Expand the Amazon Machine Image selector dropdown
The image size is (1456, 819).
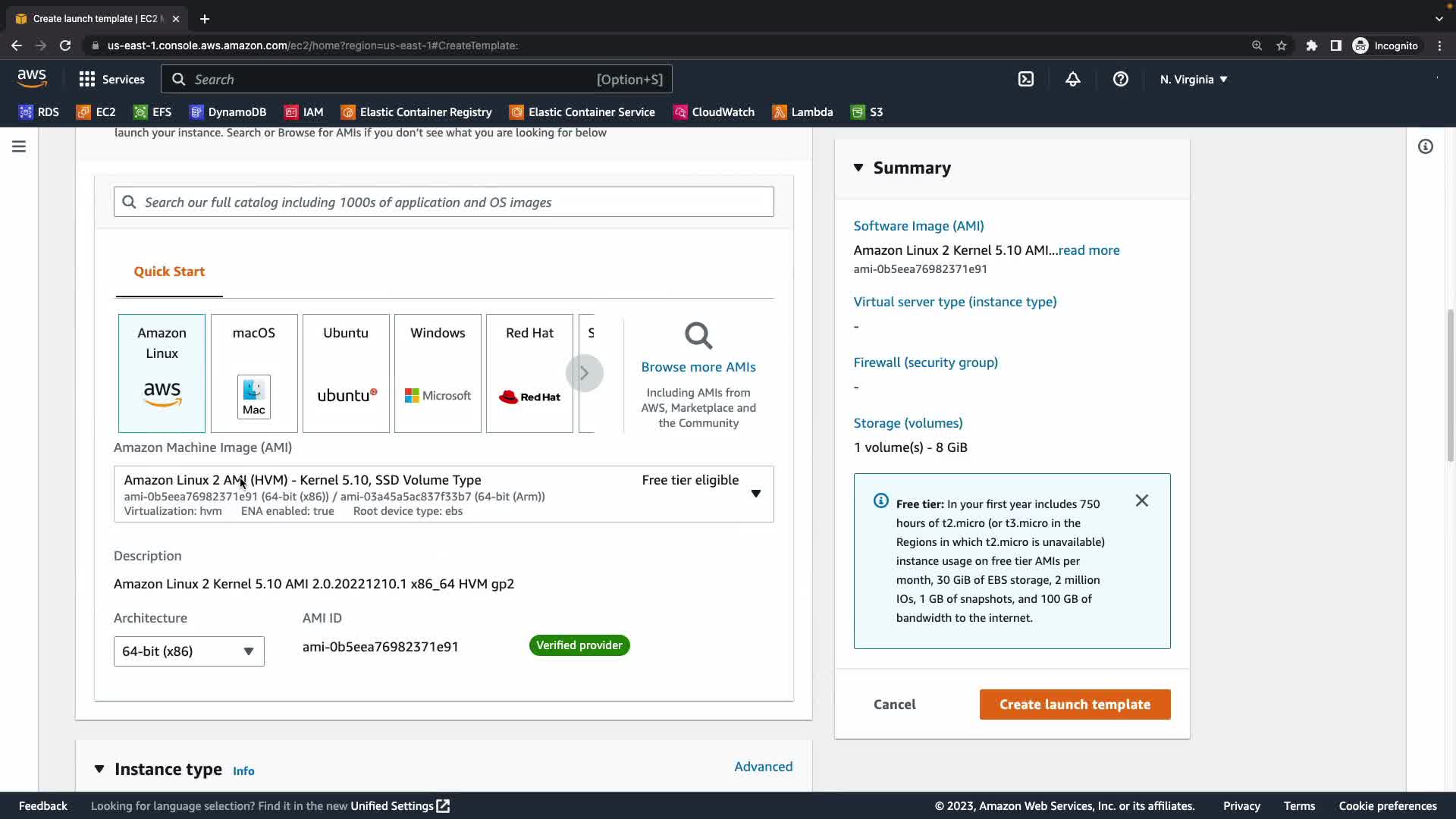(755, 494)
